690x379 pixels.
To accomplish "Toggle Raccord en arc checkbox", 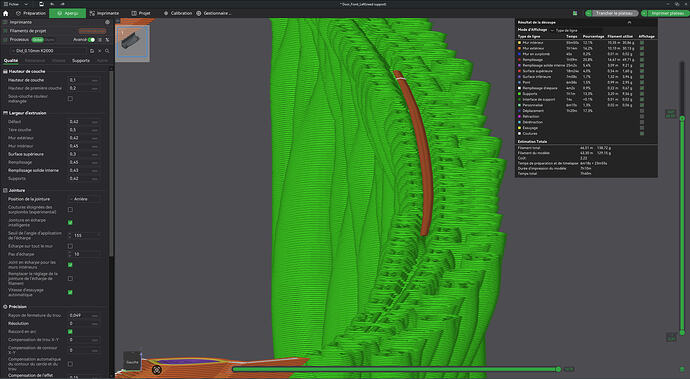I will click(x=70, y=331).
